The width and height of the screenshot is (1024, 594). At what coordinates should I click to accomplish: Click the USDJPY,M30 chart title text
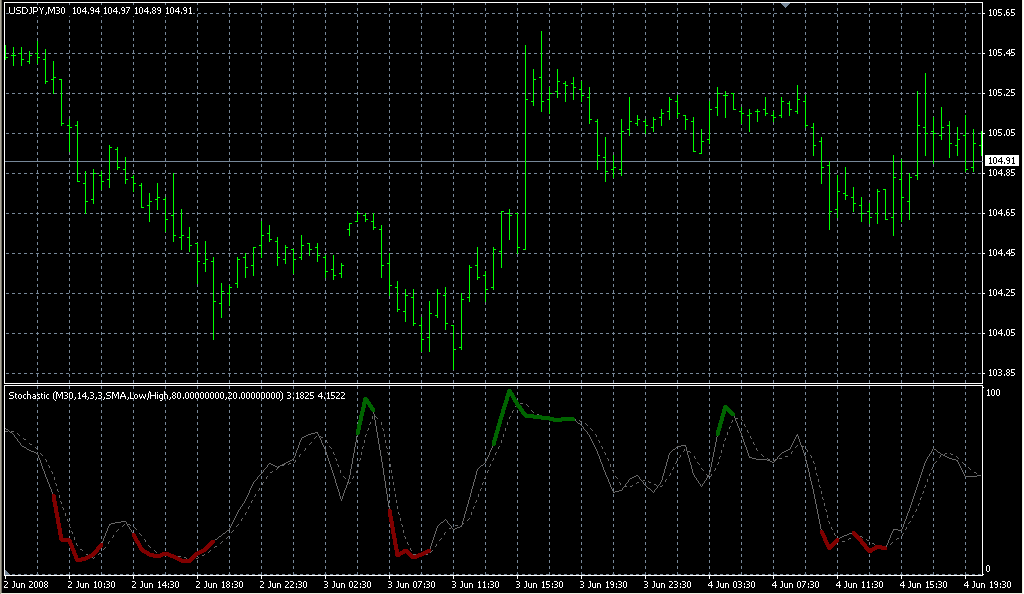37,10
